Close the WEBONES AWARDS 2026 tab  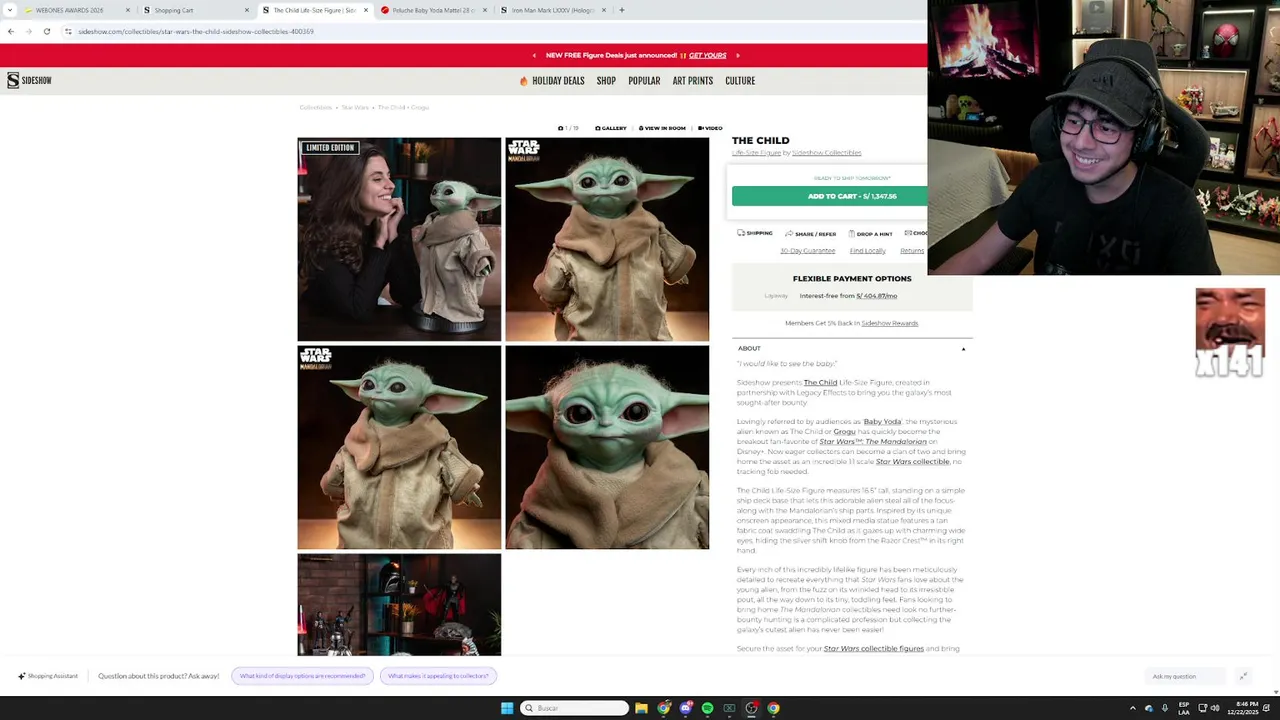pos(128,10)
